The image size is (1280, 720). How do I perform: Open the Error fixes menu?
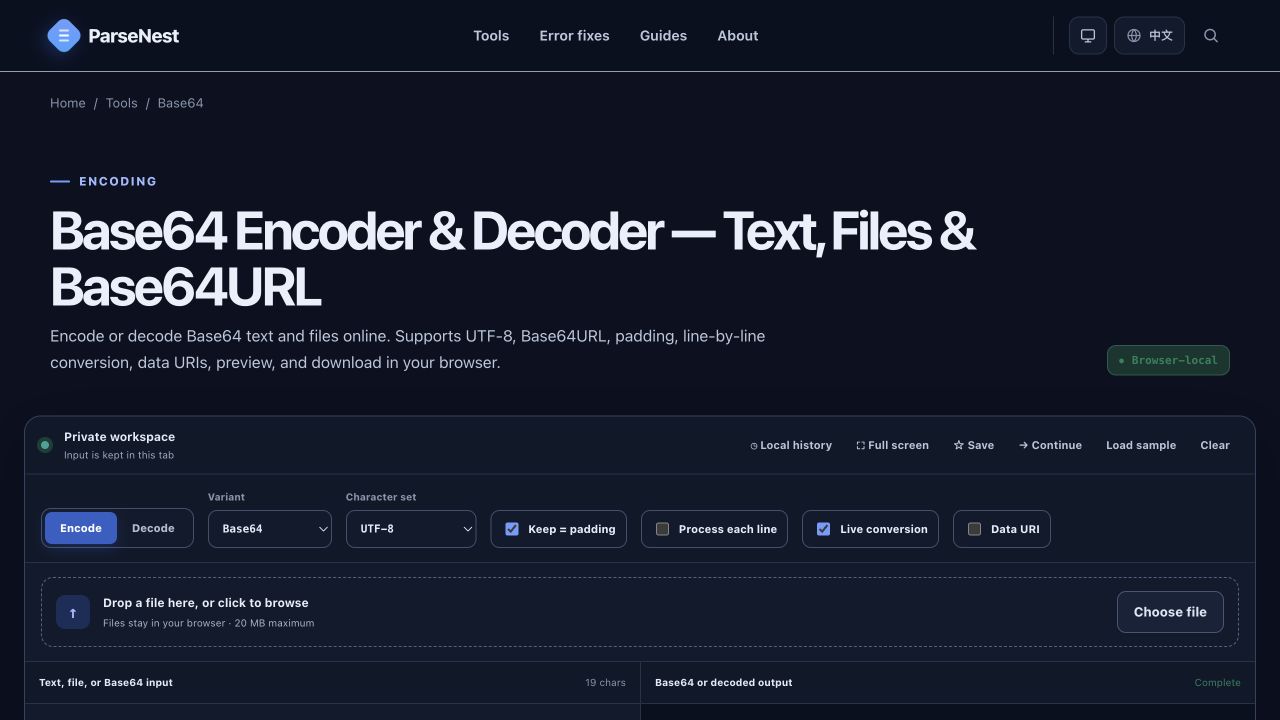pos(574,36)
